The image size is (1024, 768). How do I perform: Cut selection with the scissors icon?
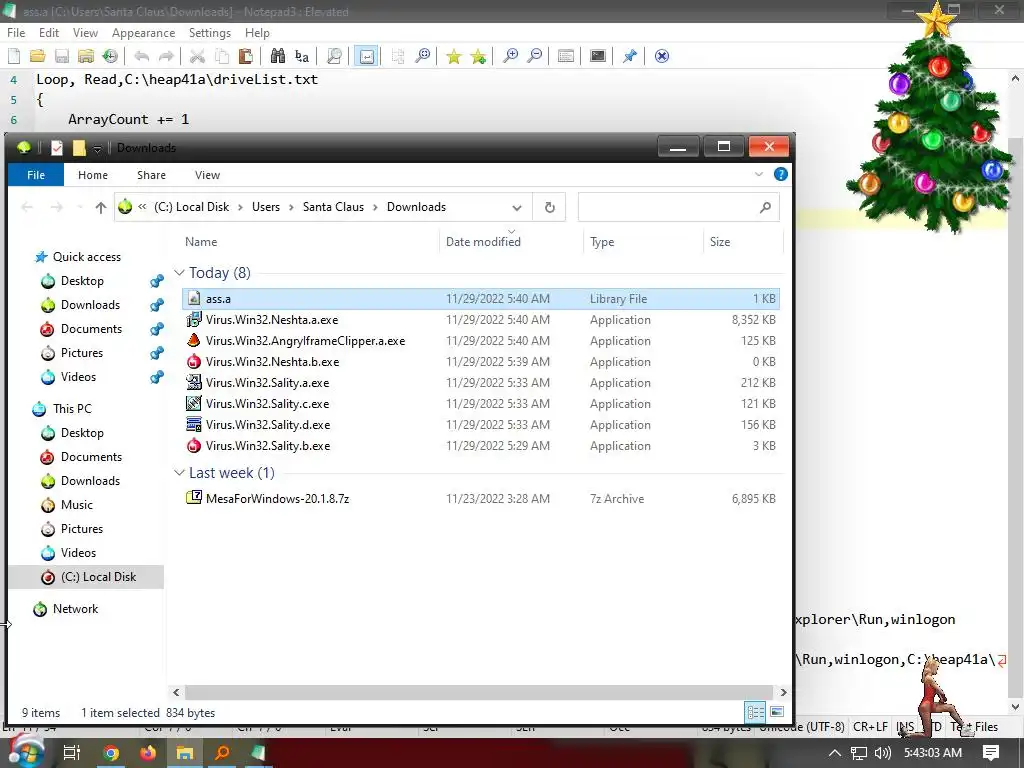click(x=197, y=56)
